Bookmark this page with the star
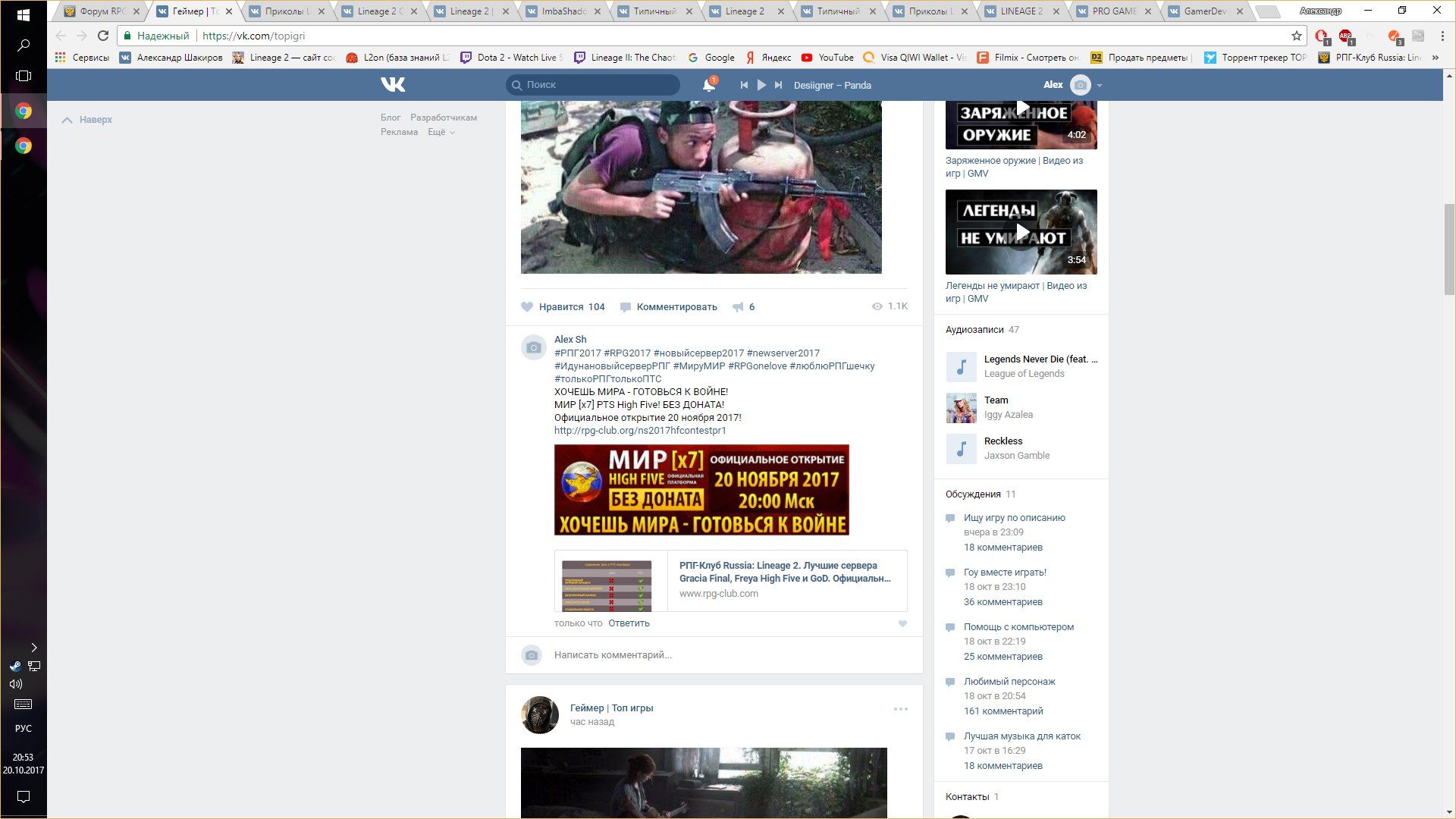 pos(1296,36)
